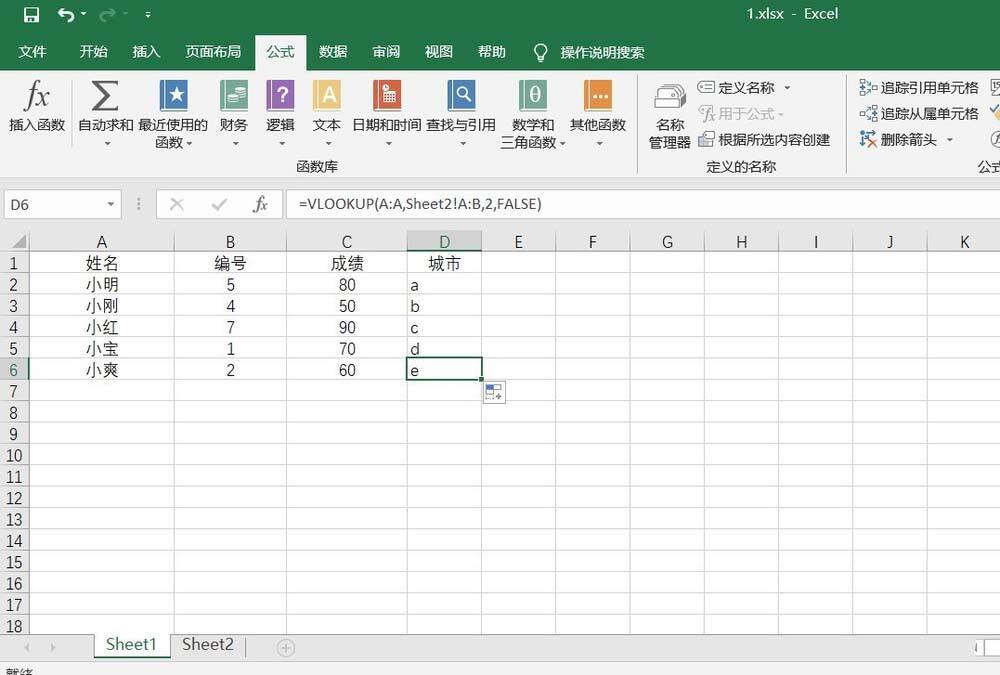Click the AutoFill Options icon below D6
This screenshot has height=675, width=1000.
pyautogui.click(x=494, y=392)
